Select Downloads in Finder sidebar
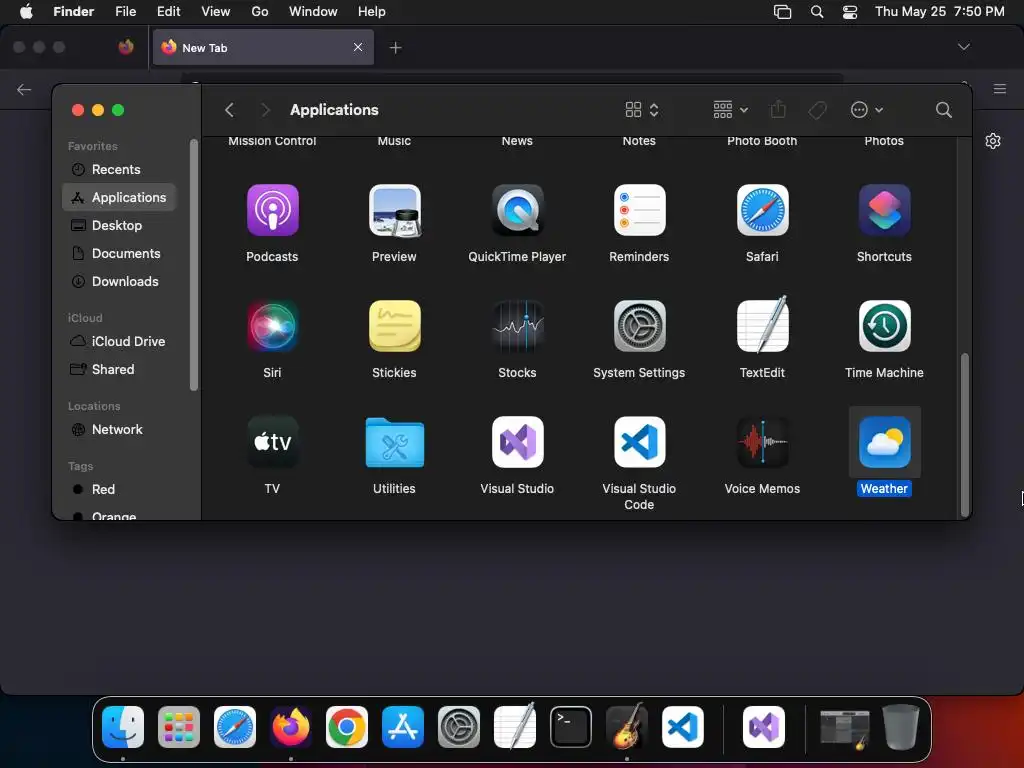Screen dimensions: 1024x768 (x=120, y=281)
